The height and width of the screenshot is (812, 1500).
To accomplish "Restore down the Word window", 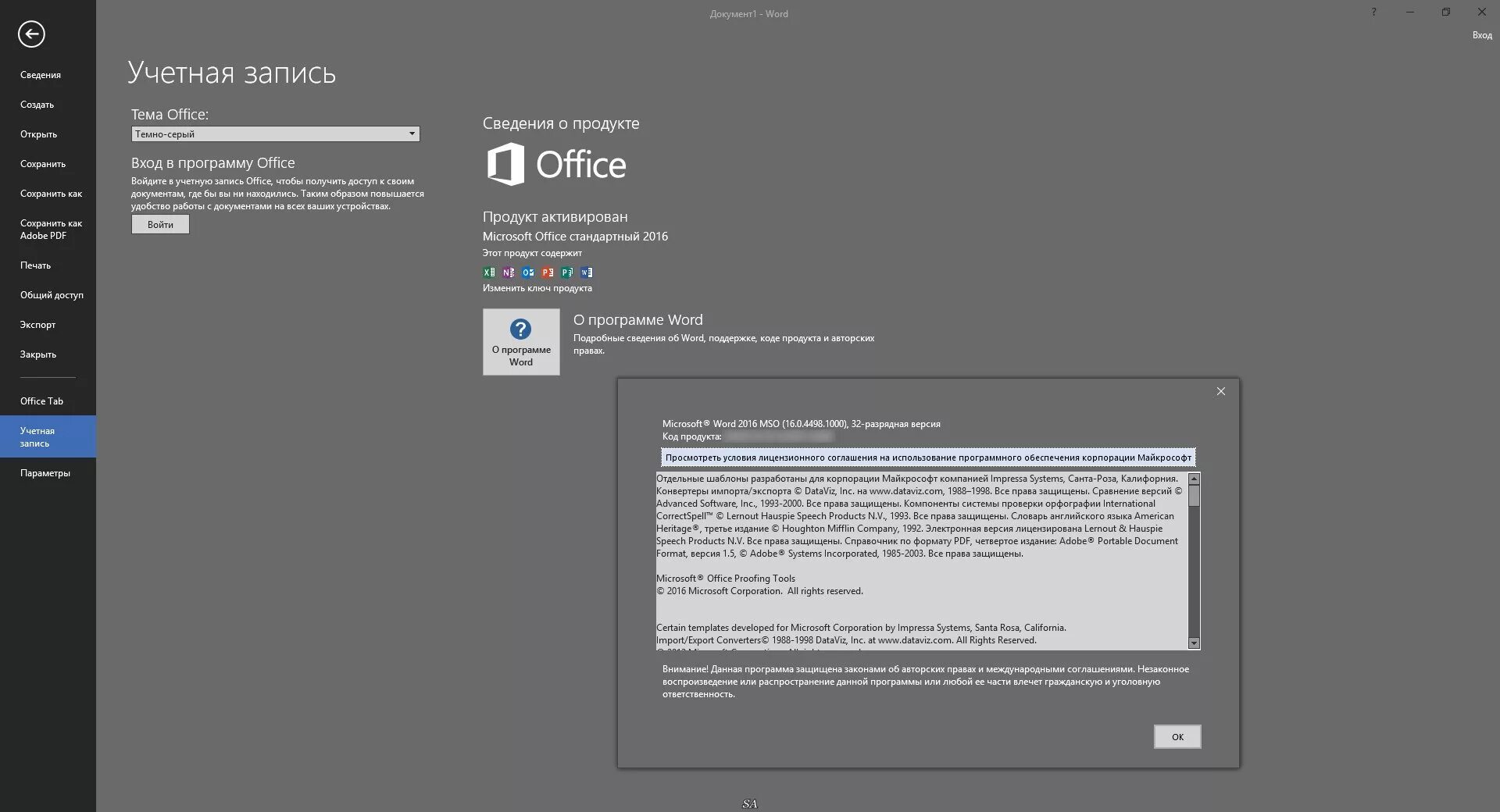I will (1446, 12).
